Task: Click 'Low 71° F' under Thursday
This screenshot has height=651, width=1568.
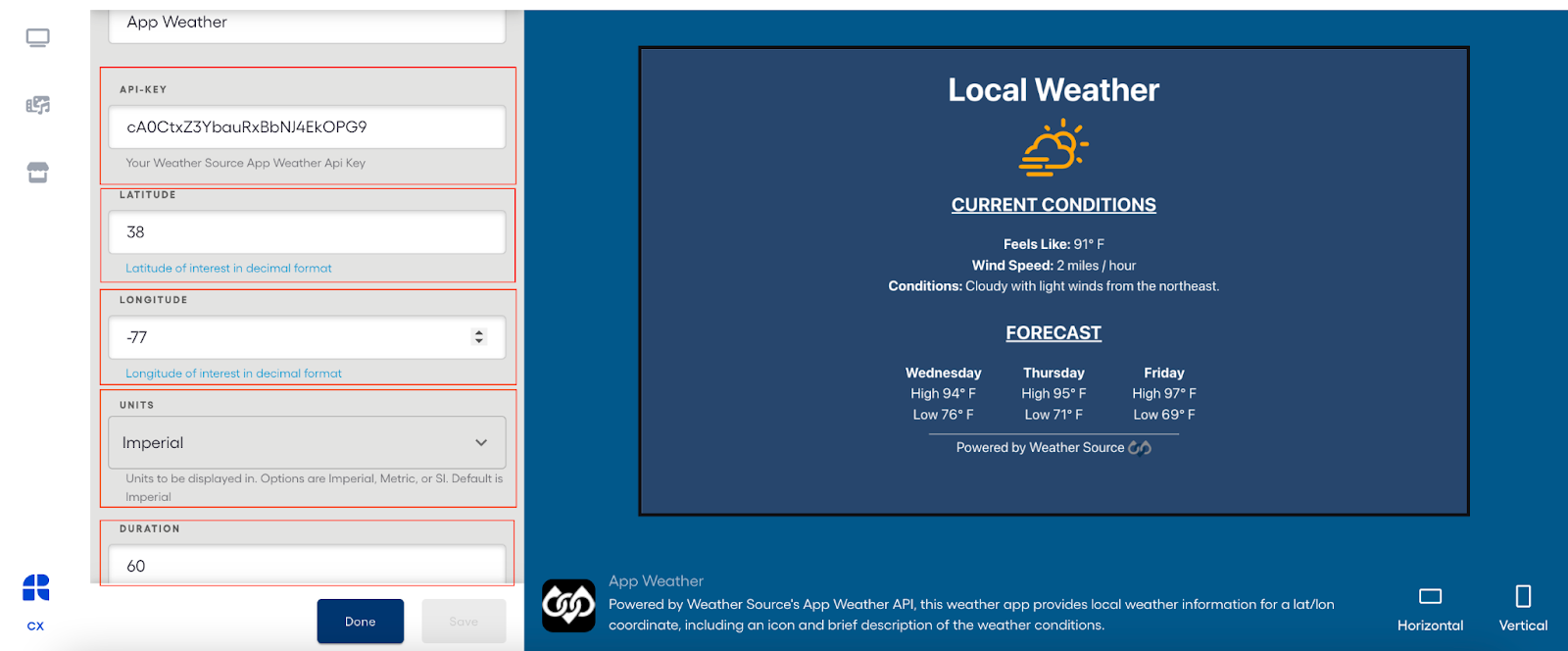Action: (1053, 415)
